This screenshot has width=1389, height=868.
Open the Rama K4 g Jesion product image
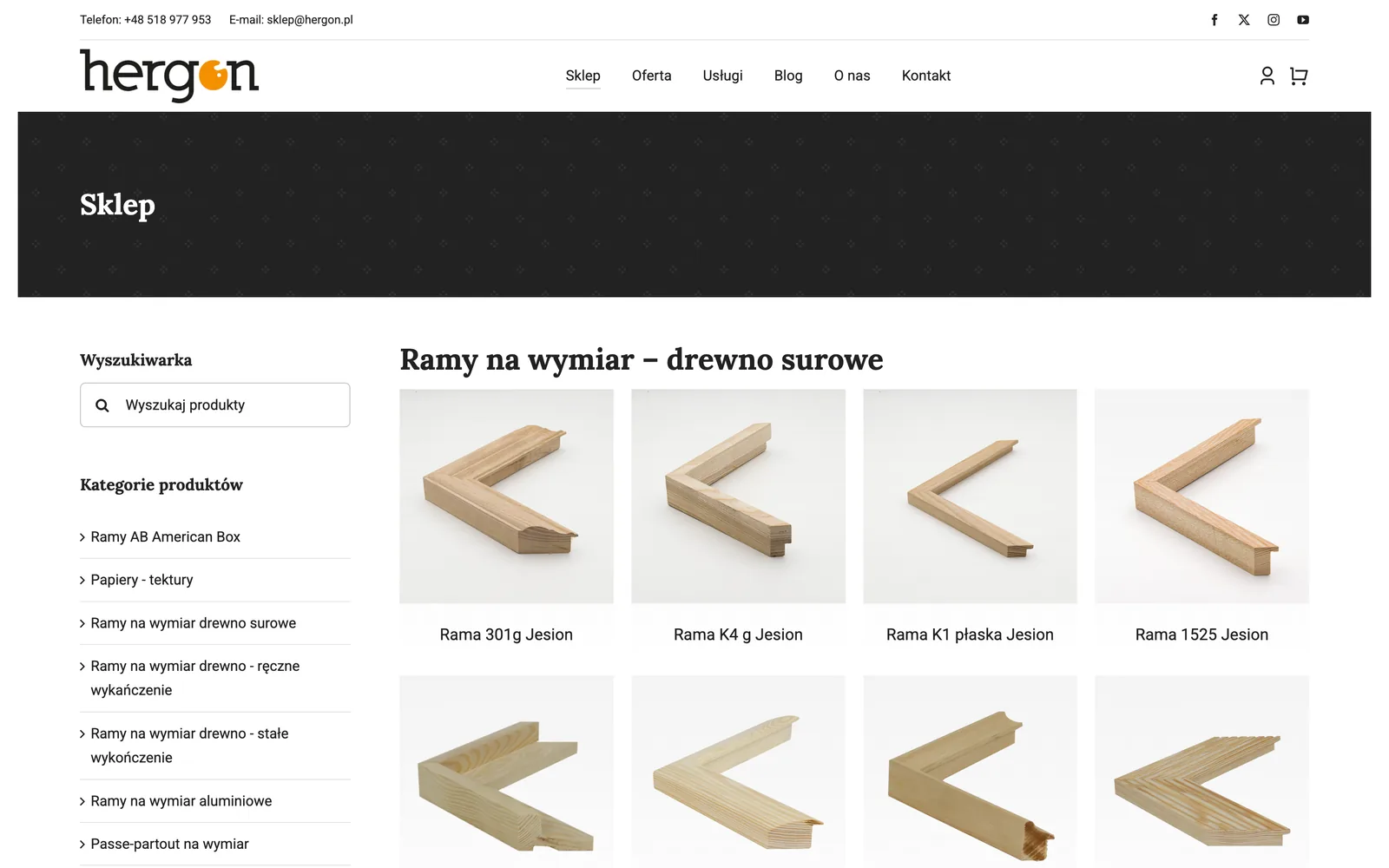739,496
